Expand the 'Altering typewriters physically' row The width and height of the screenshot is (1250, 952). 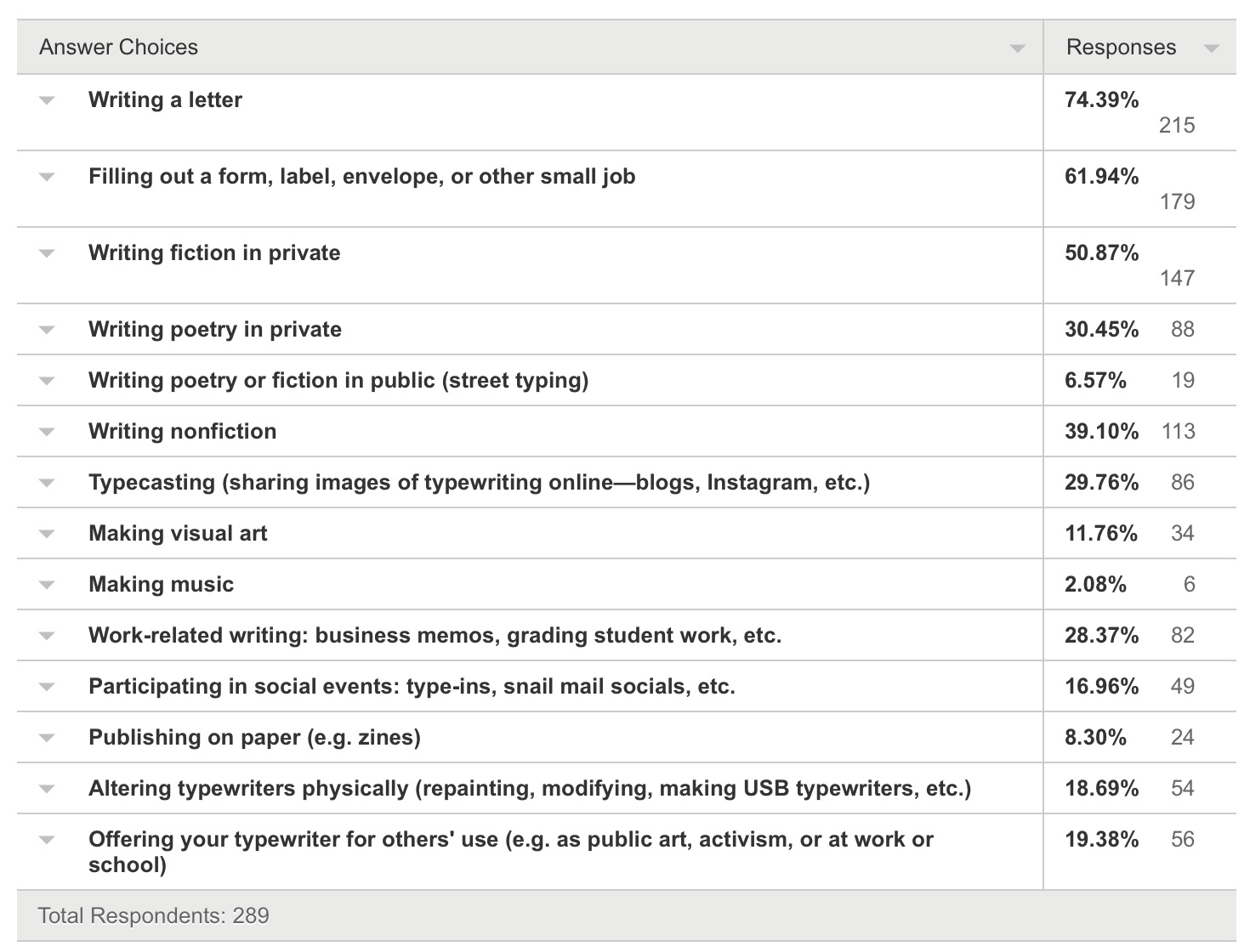45,788
